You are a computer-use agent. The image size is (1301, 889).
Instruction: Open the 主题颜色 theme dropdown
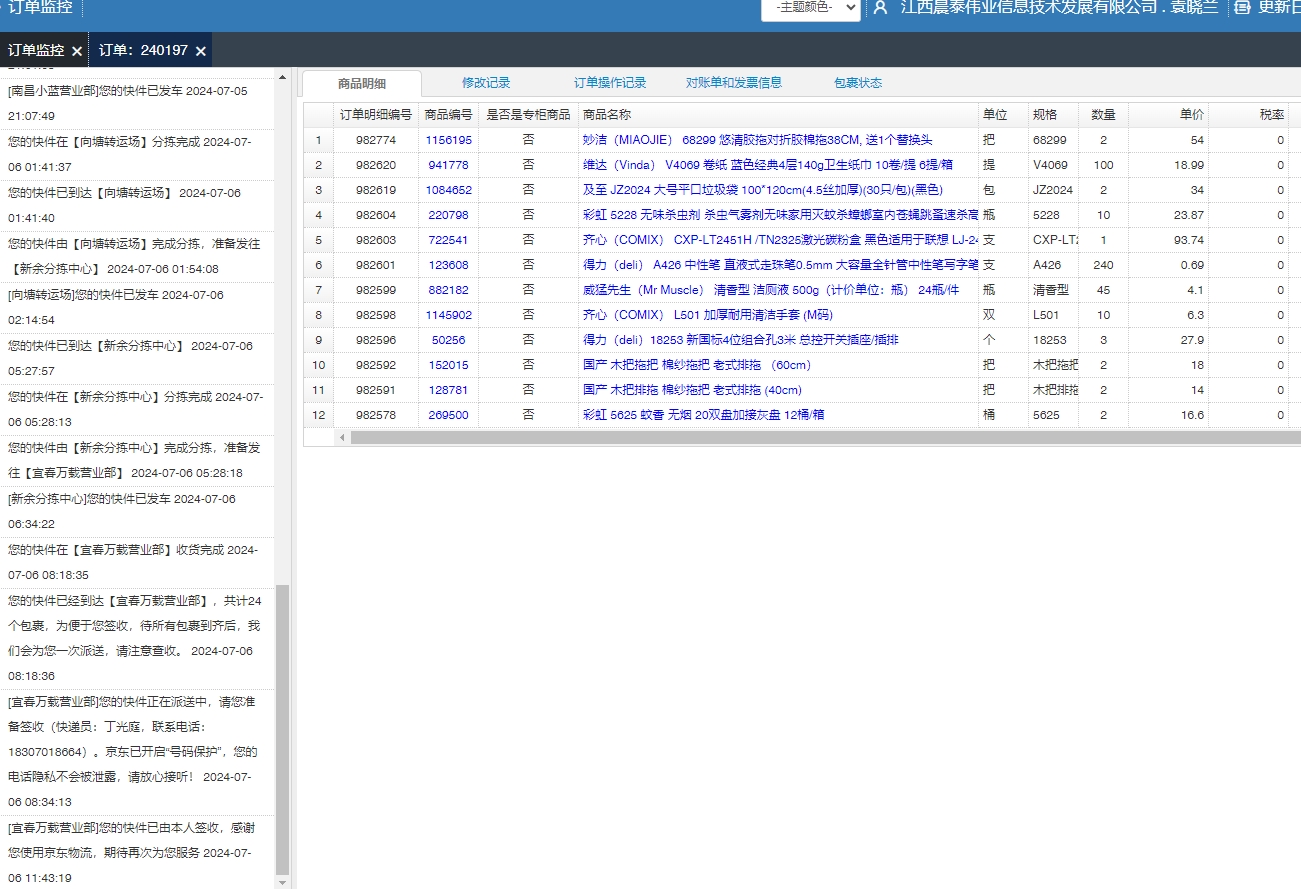pos(810,8)
